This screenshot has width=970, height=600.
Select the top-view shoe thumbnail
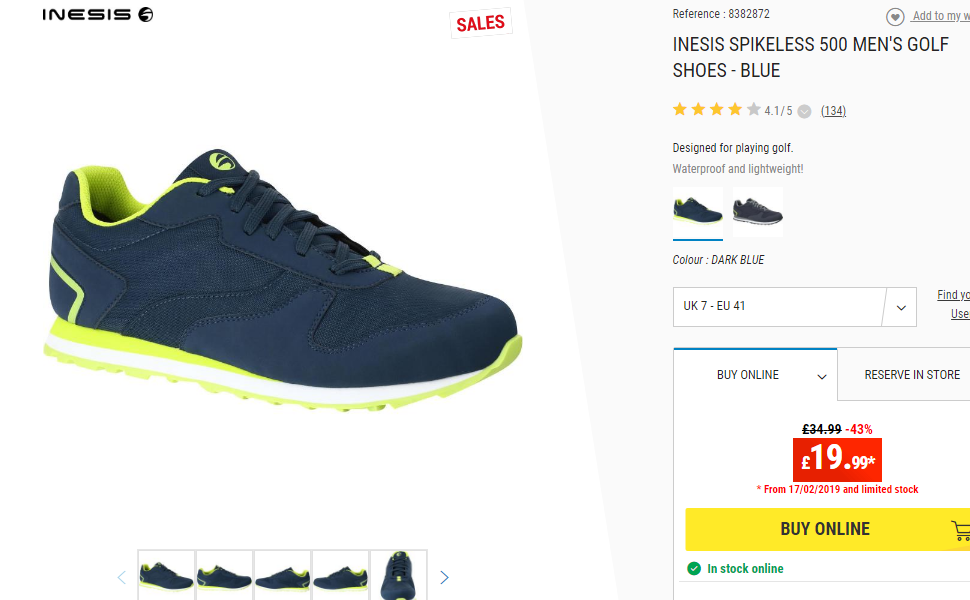(398, 575)
